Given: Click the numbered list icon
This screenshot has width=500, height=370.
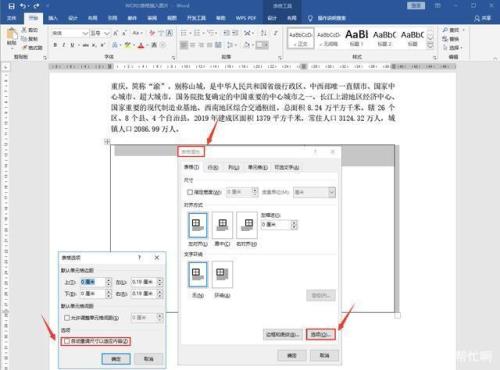Looking at the screenshot, I should click(197, 33).
